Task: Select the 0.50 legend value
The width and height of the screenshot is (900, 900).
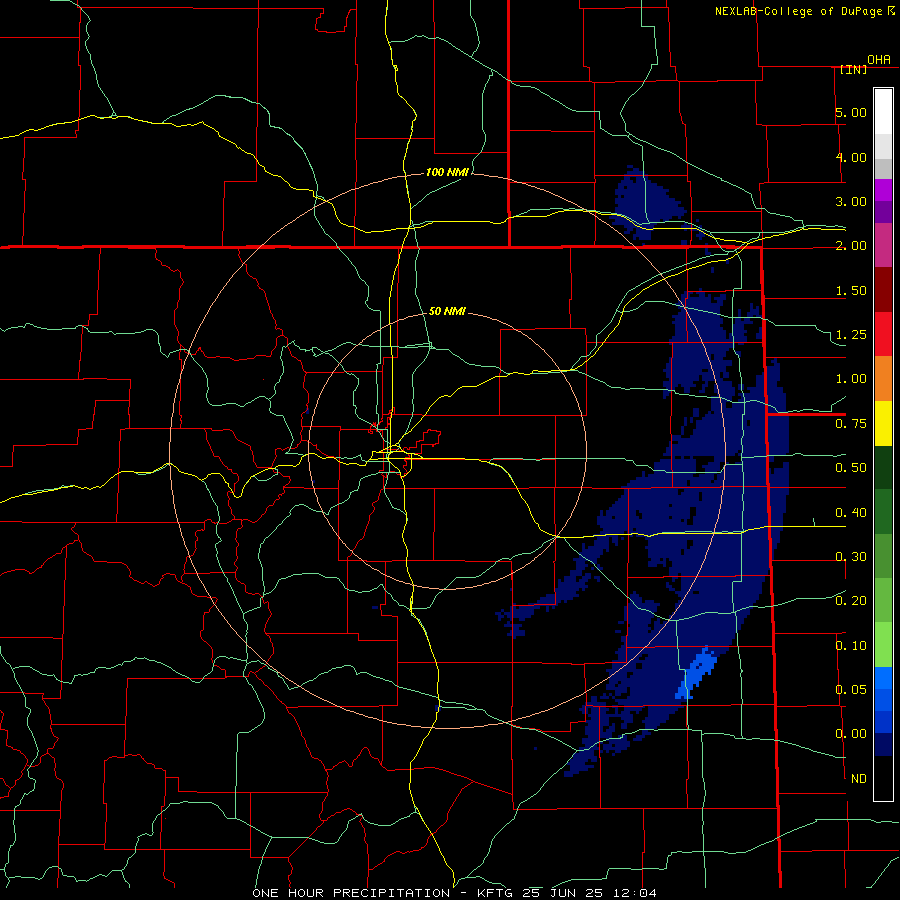Action: coord(851,468)
